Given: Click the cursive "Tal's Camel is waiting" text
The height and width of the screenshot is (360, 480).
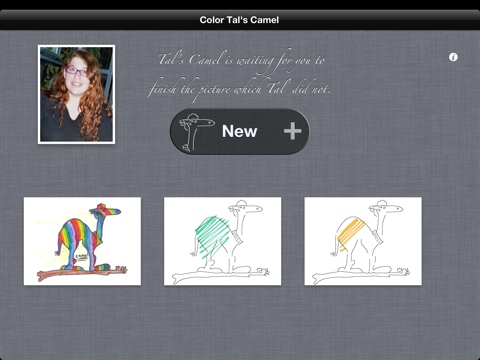Looking at the screenshot, I should [240, 75].
